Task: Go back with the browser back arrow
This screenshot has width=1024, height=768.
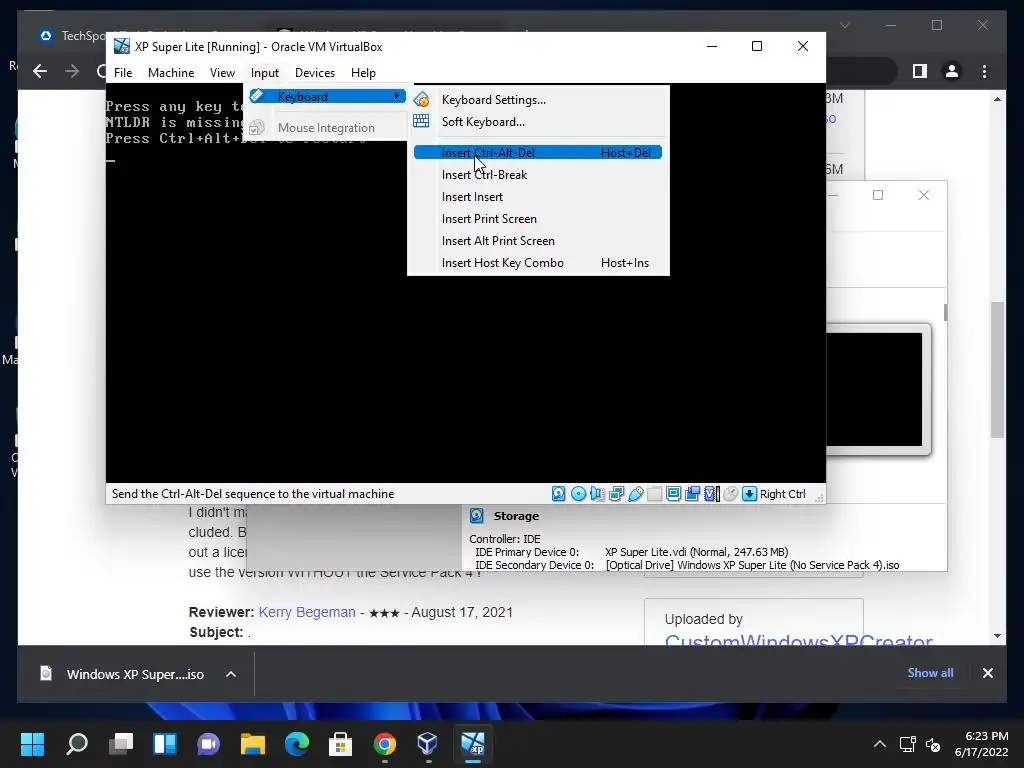Action: tap(40, 71)
